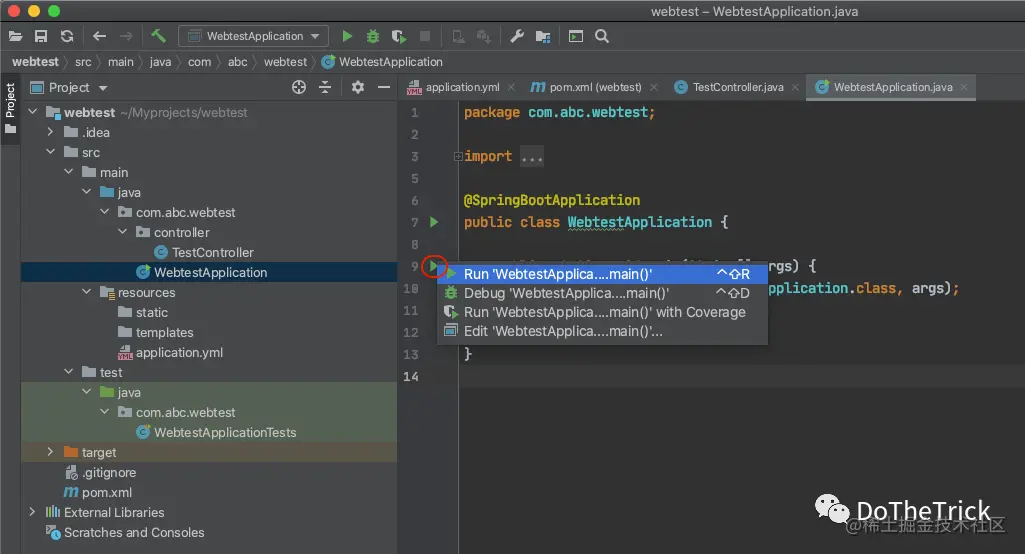
Task: Open the WebtestApplication run configuration dropdown
Action: tap(254, 36)
